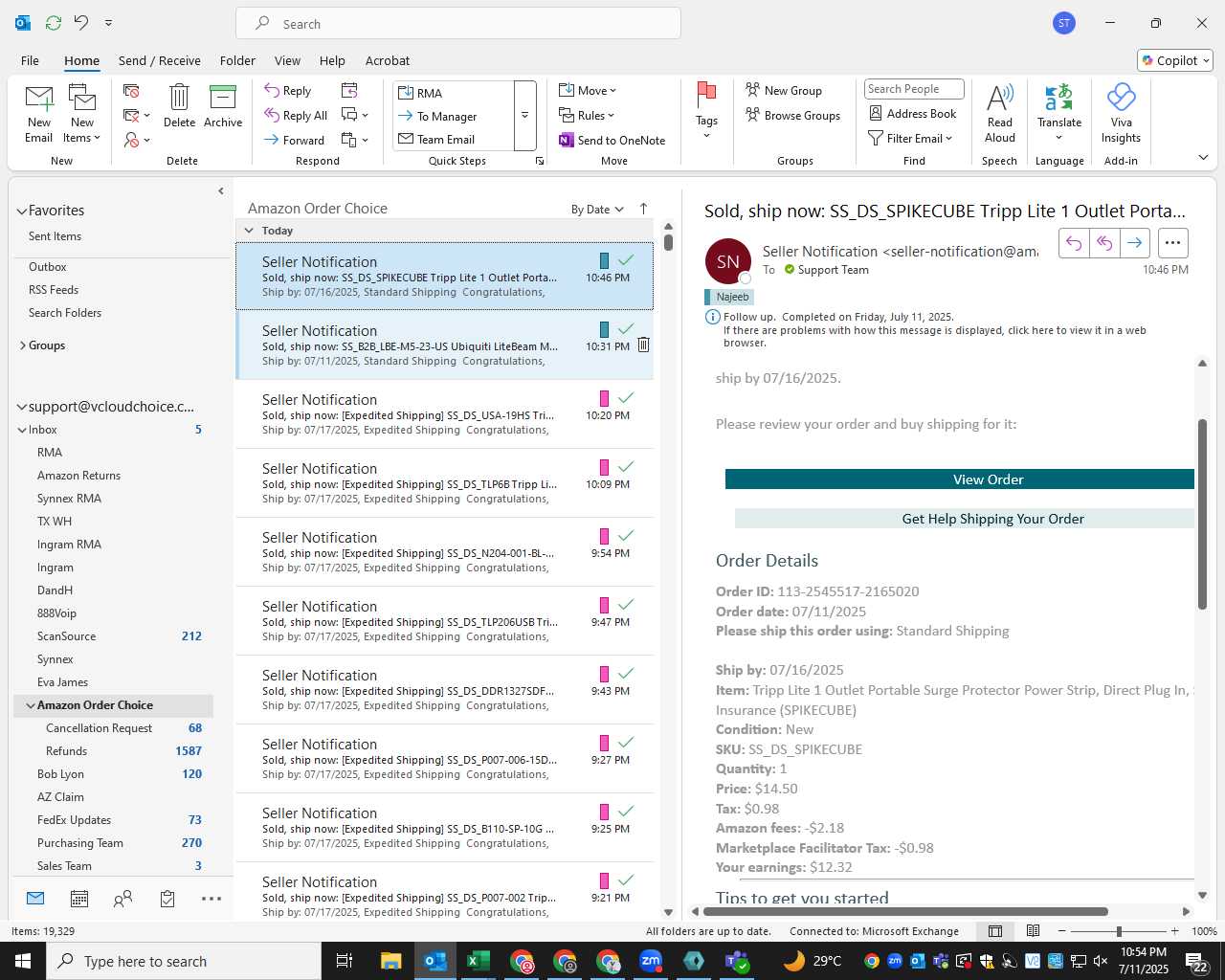Expand the Move dropdown
Image resolution: width=1225 pixels, height=980 pixels.
(588, 90)
